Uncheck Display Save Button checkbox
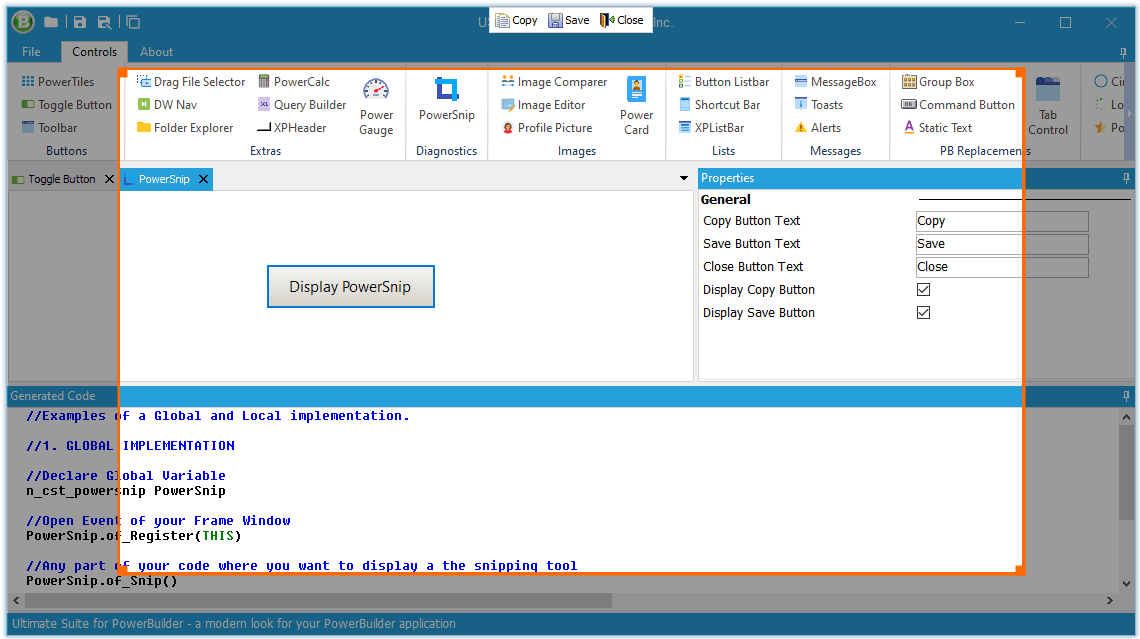Viewport: 1140px width, 639px height. click(x=923, y=313)
